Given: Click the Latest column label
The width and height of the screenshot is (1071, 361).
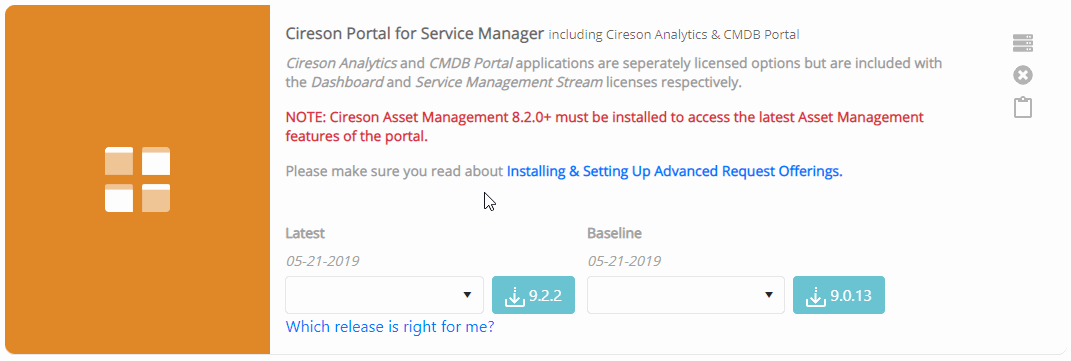Looking at the screenshot, I should (305, 233).
